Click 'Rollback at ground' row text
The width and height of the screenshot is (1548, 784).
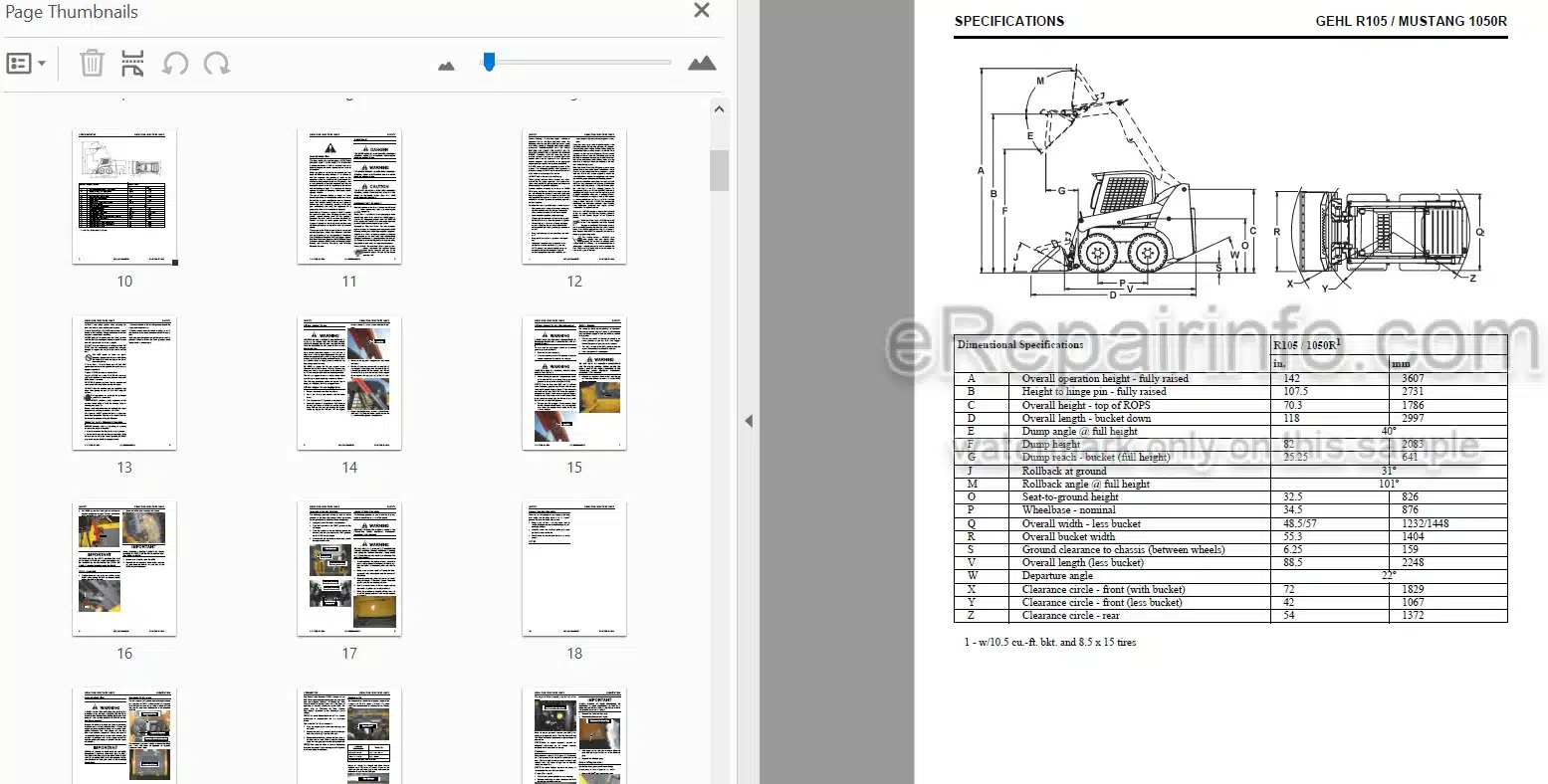[x=1064, y=471]
